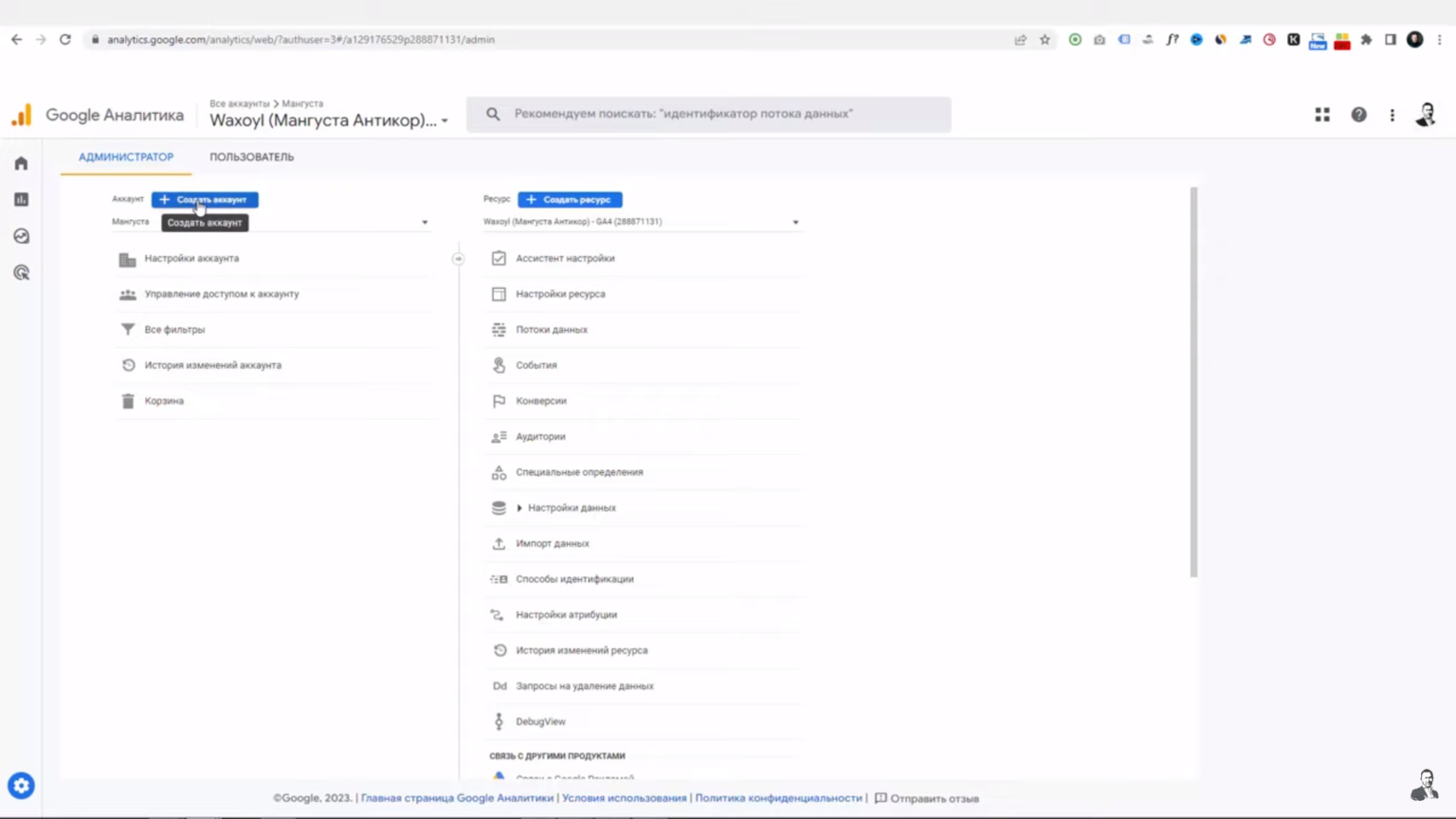Click the Events icon
Screen dimensions: 1456x819
[499, 365]
